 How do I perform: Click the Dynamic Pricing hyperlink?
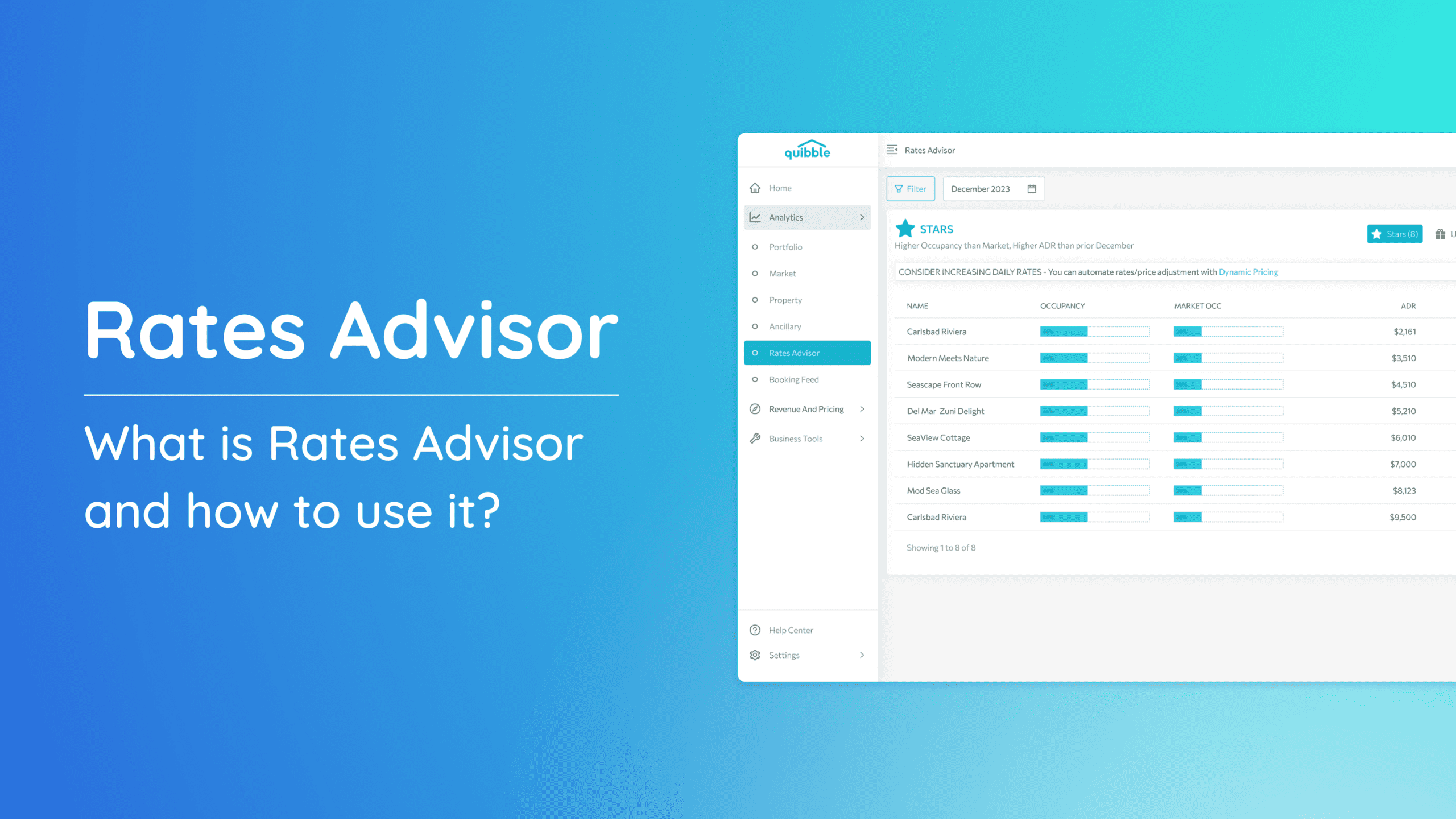(1249, 272)
